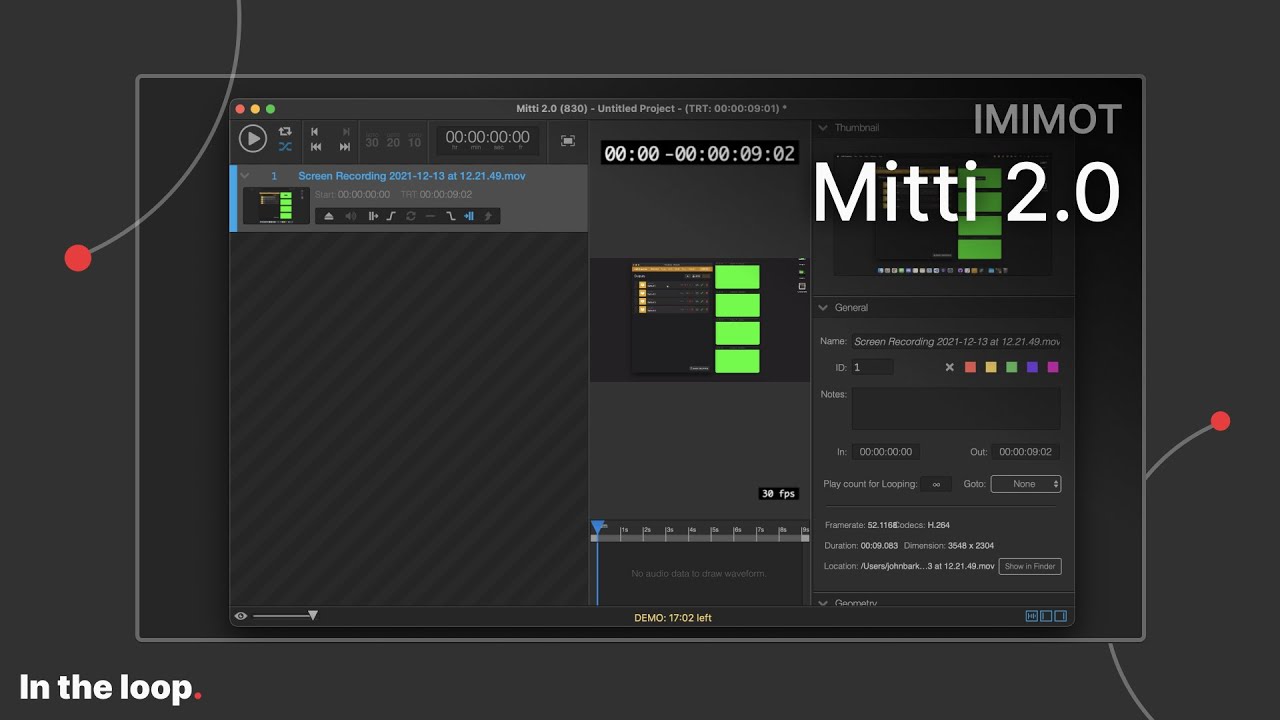Toggle the fade-in curve icon on the cue

coord(392,216)
